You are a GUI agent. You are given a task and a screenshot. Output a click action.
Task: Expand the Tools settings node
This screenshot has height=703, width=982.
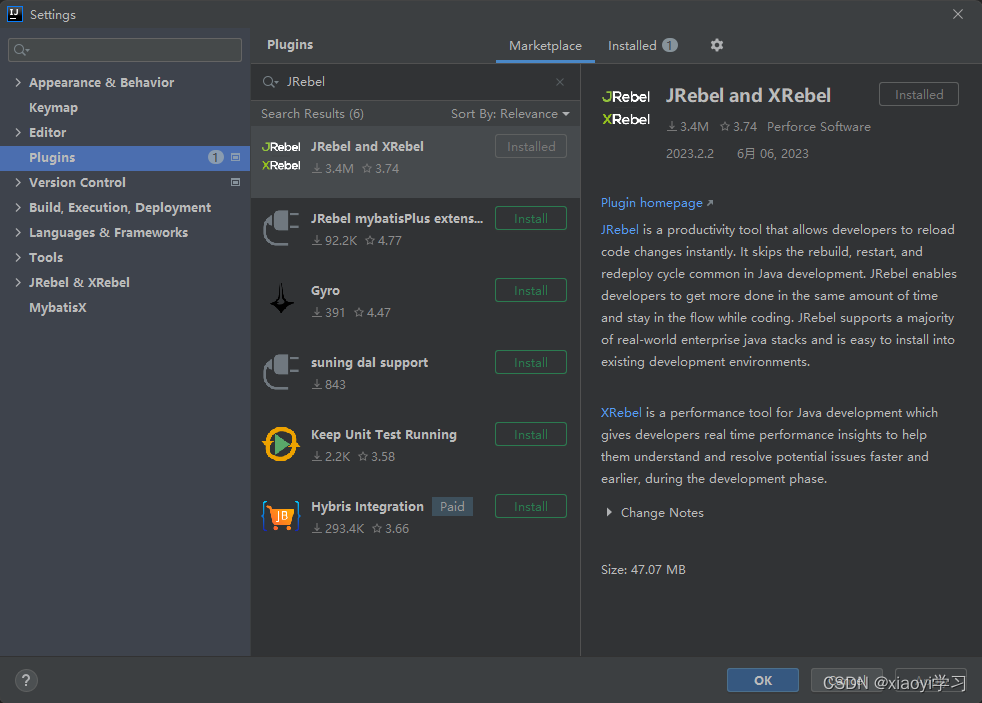tap(18, 257)
